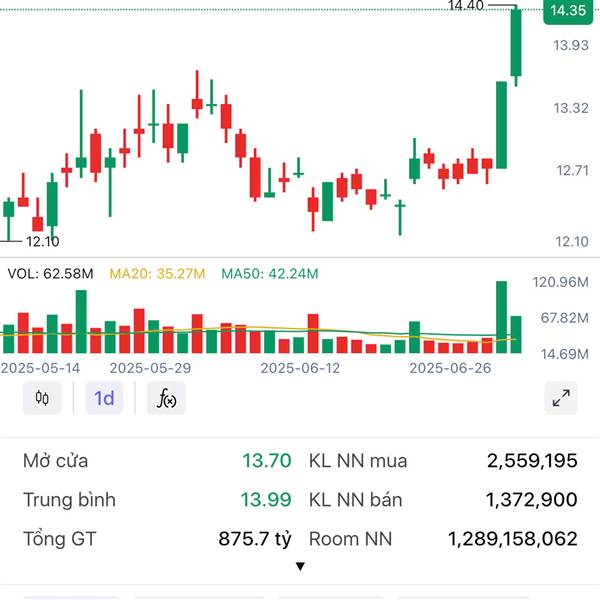Tap the KL NN mua label
Viewport: 600px width, 600px height.
pos(358,460)
